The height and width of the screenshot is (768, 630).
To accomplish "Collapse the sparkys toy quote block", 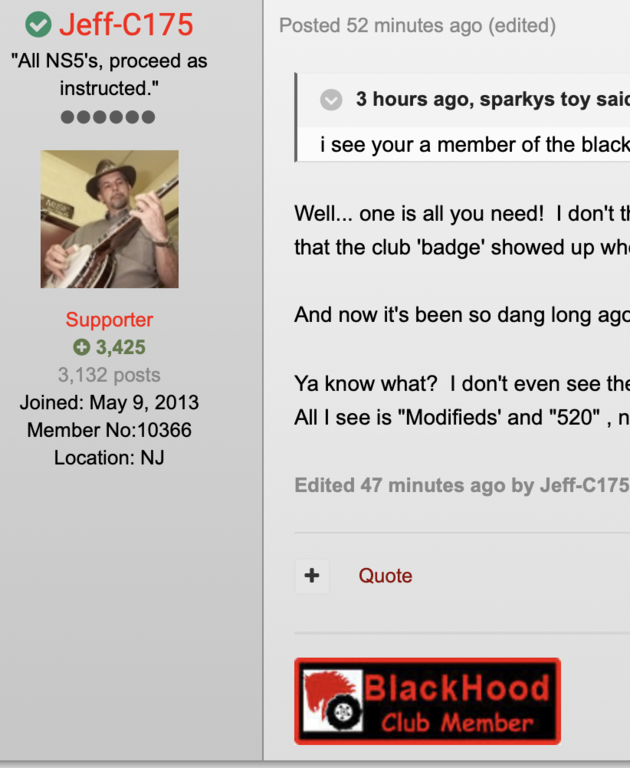I will pos(331,100).
